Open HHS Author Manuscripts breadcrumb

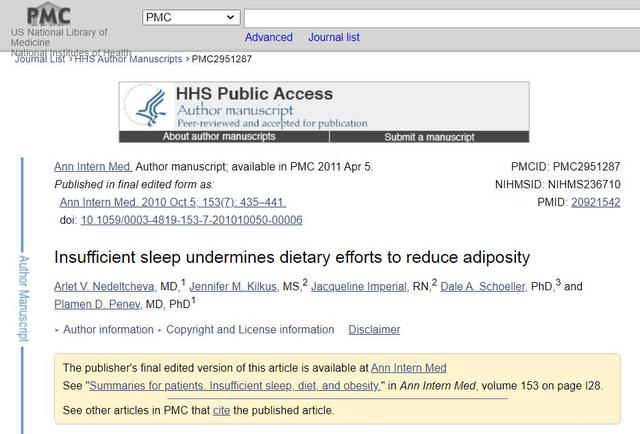pos(128,59)
